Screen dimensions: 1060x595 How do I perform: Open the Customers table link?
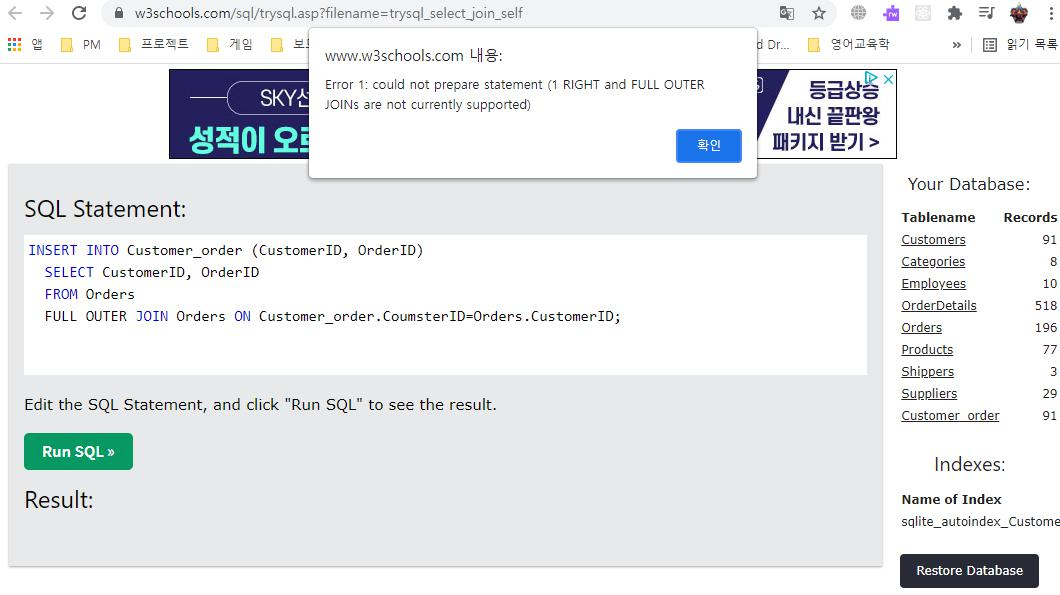point(933,239)
